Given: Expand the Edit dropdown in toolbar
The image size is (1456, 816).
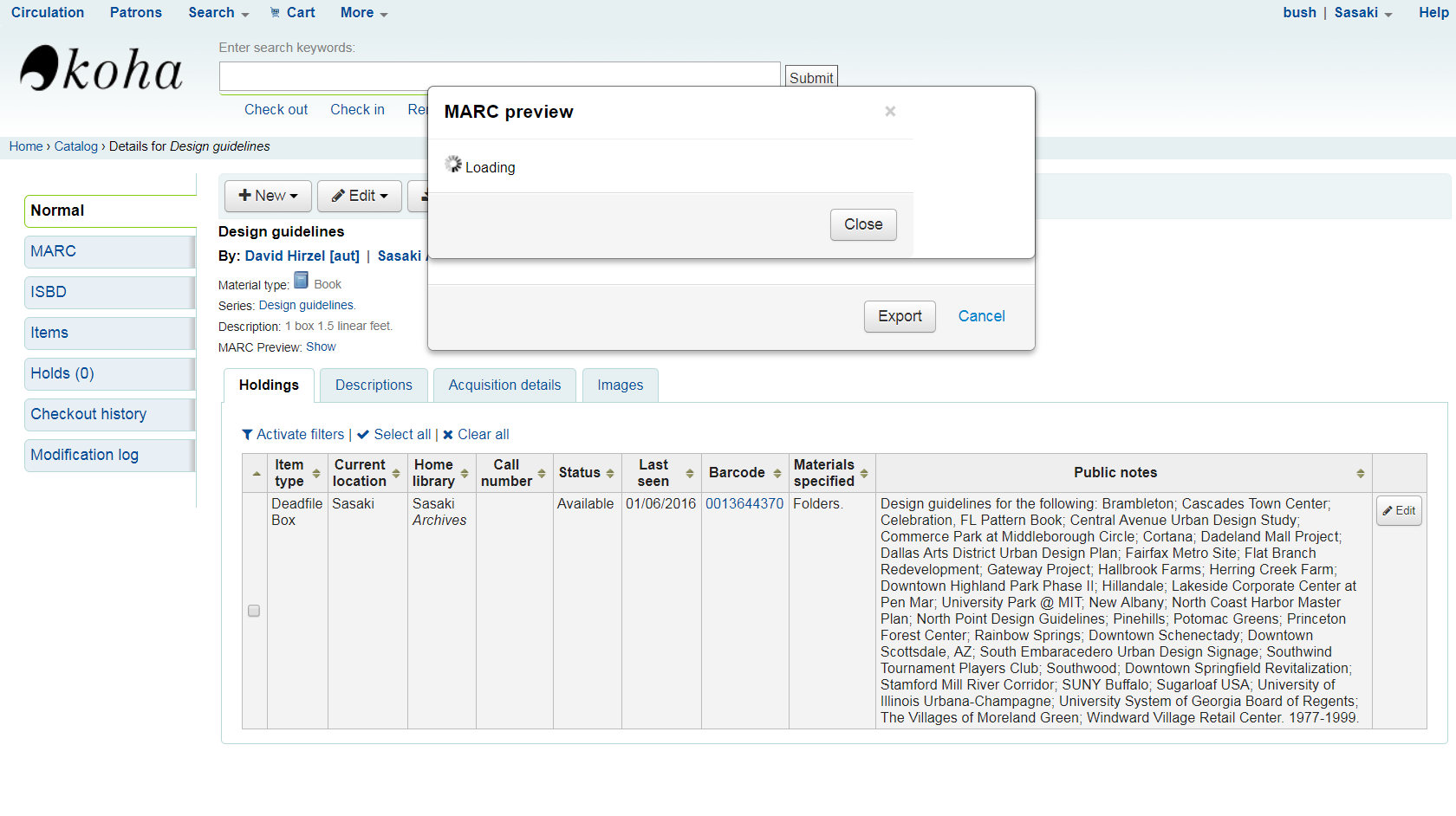Looking at the screenshot, I should [x=359, y=196].
